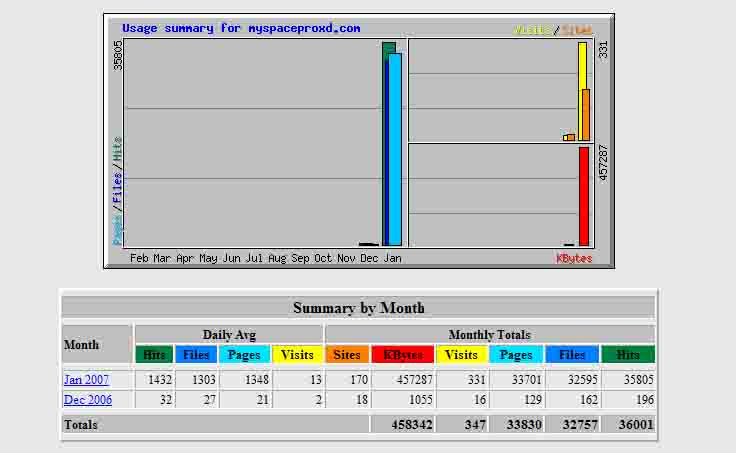Click cyan Pages header under Daily Avg

tap(244, 354)
